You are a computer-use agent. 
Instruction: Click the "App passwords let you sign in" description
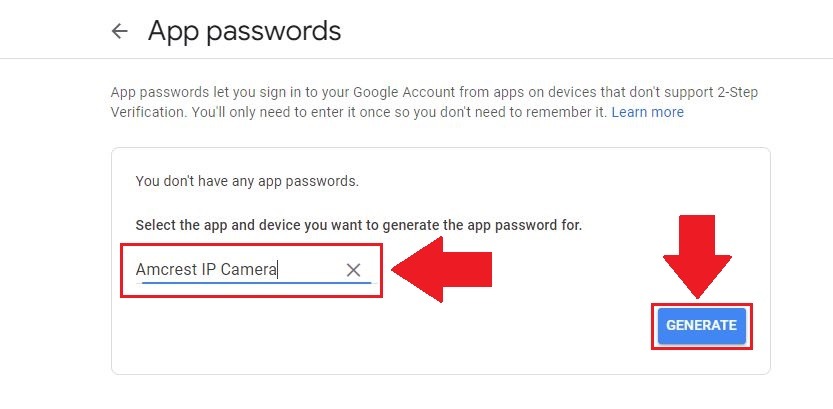point(250,92)
